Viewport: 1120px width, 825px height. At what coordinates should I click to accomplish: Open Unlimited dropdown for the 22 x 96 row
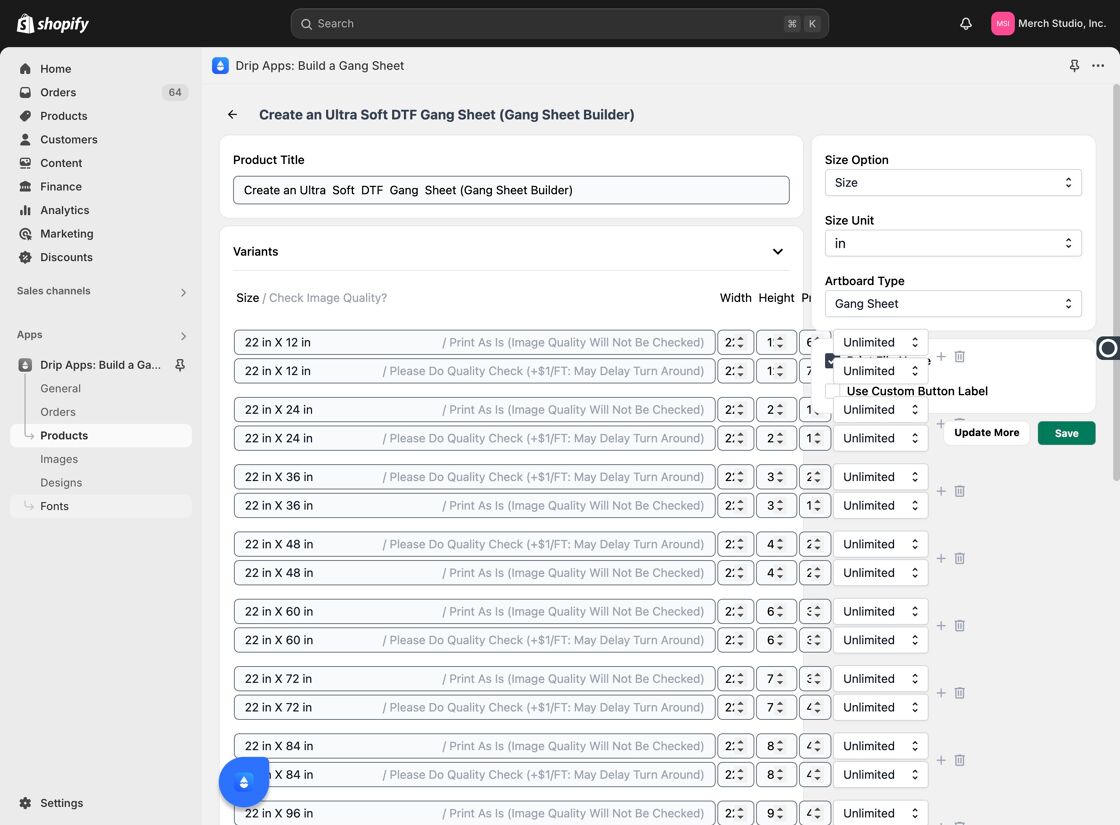click(x=880, y=813)
